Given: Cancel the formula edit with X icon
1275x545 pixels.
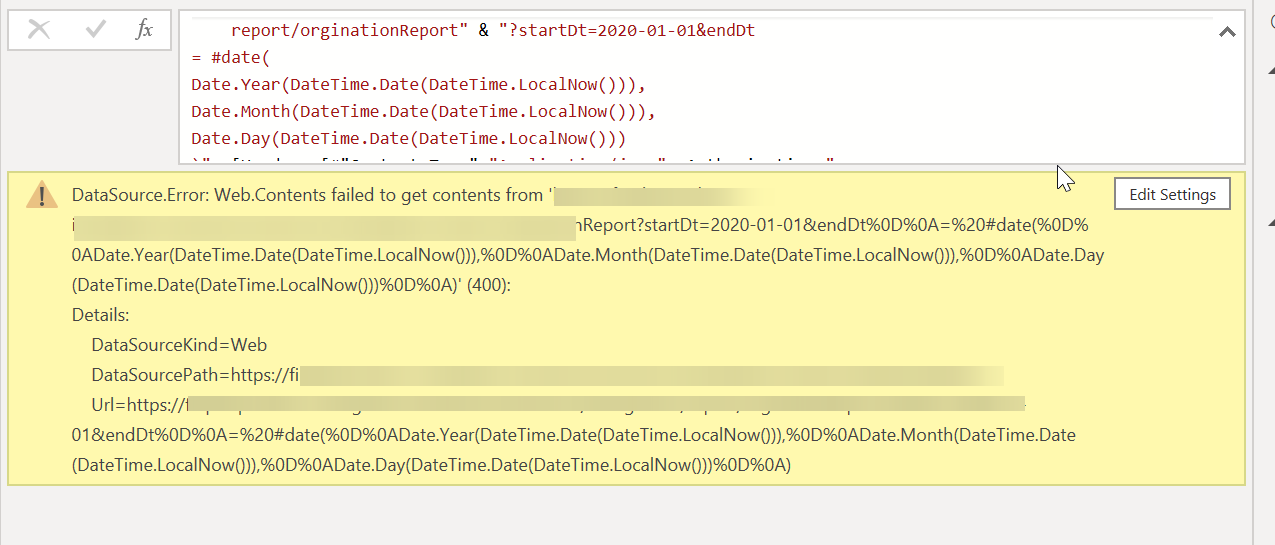Looking at the screenshot, I should coord(39,30).
